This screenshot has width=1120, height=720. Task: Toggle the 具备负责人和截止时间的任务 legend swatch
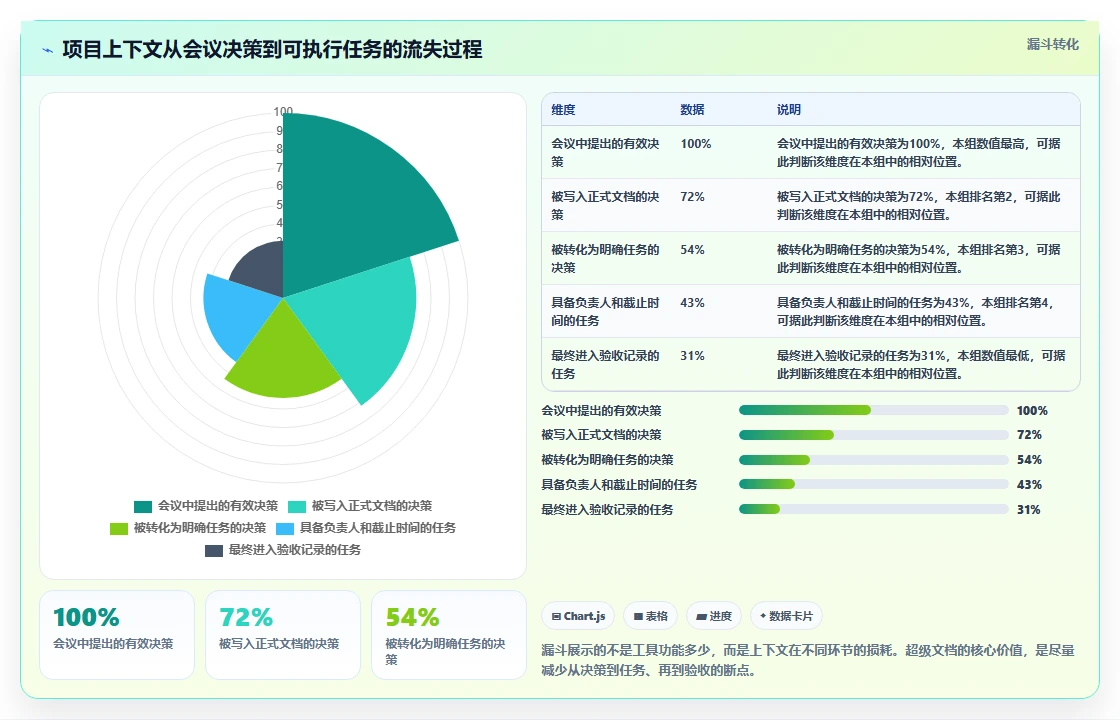(285, 529)
